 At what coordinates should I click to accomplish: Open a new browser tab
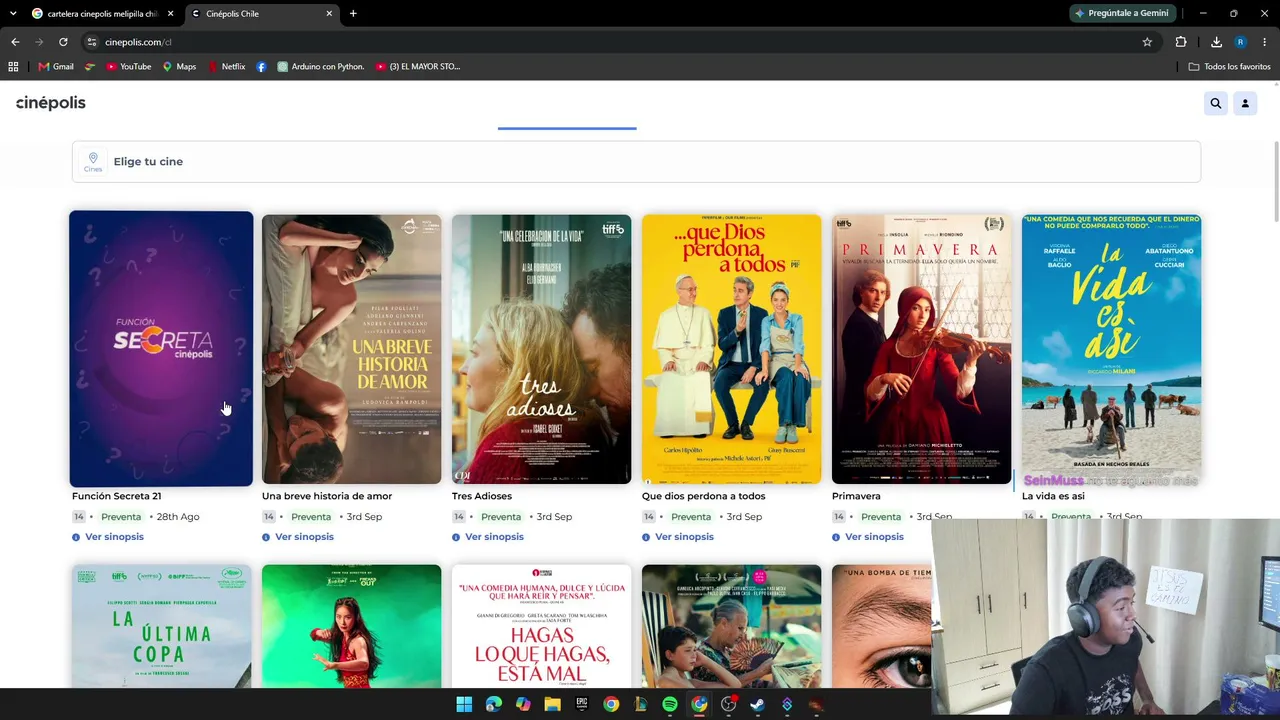pos(353,14)
